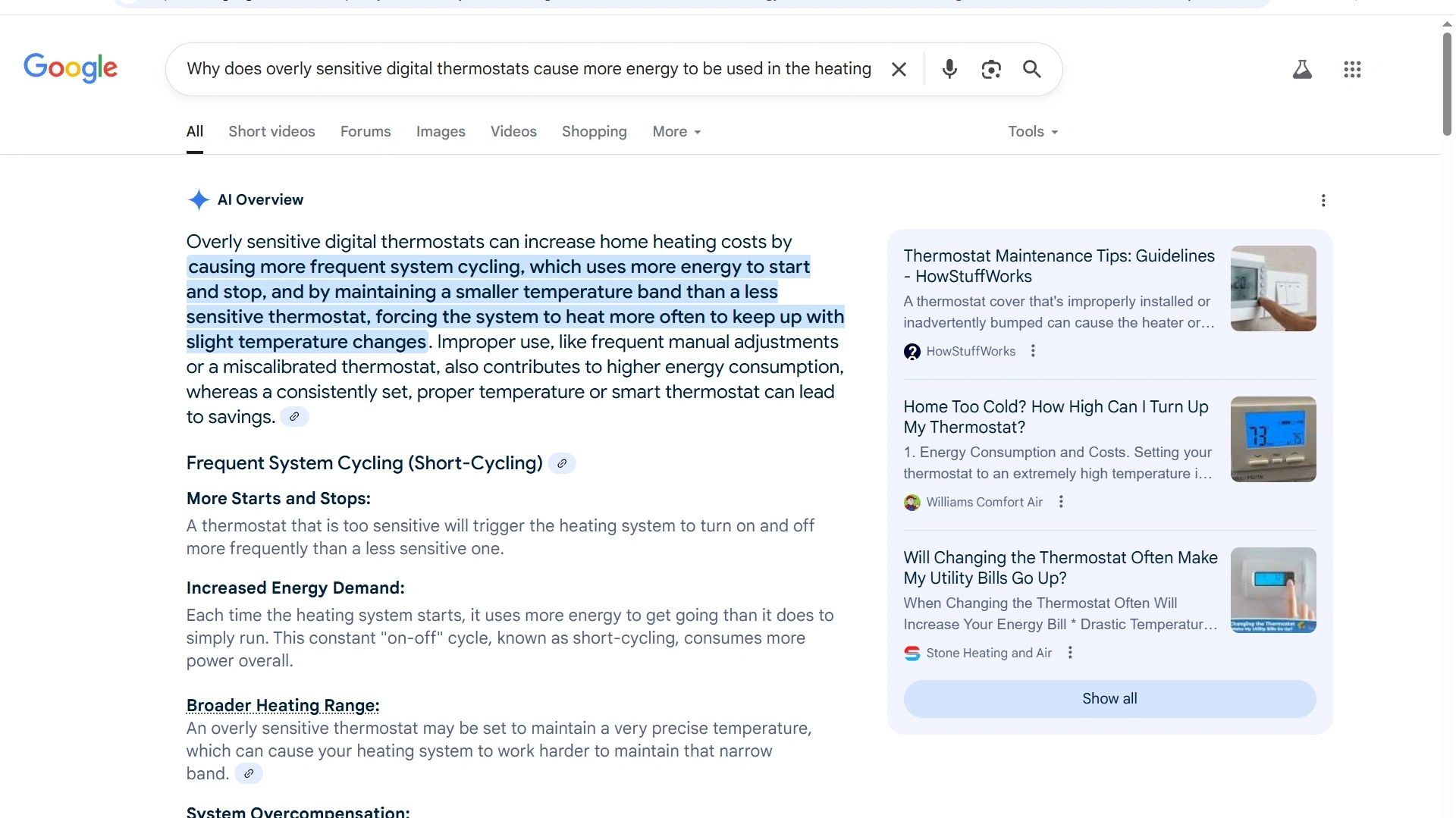
Task: Open more options for Williams Comfort Air source
Action: [x=1061, y=502]
